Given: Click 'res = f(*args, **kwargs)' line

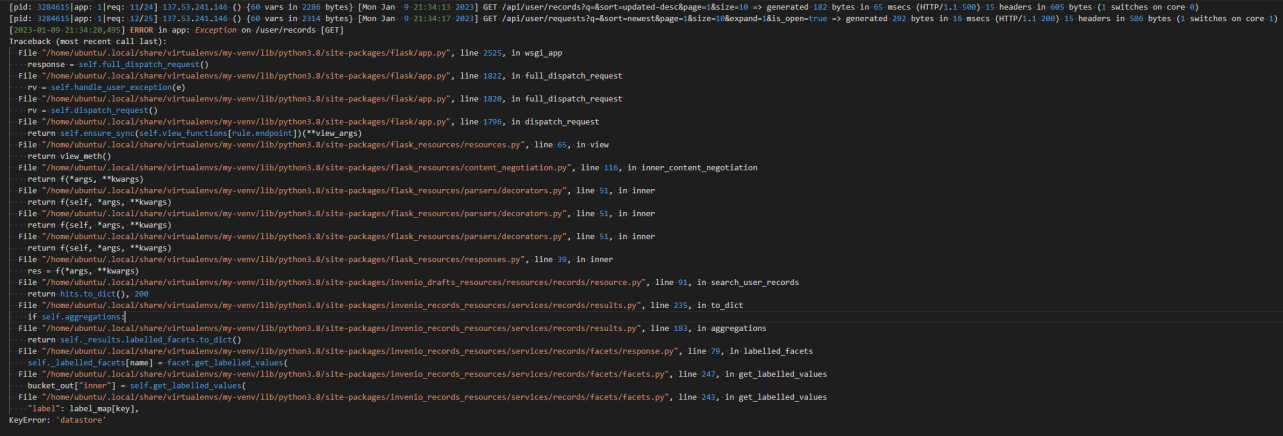Looking at the screenshot, I should point(82,271).
